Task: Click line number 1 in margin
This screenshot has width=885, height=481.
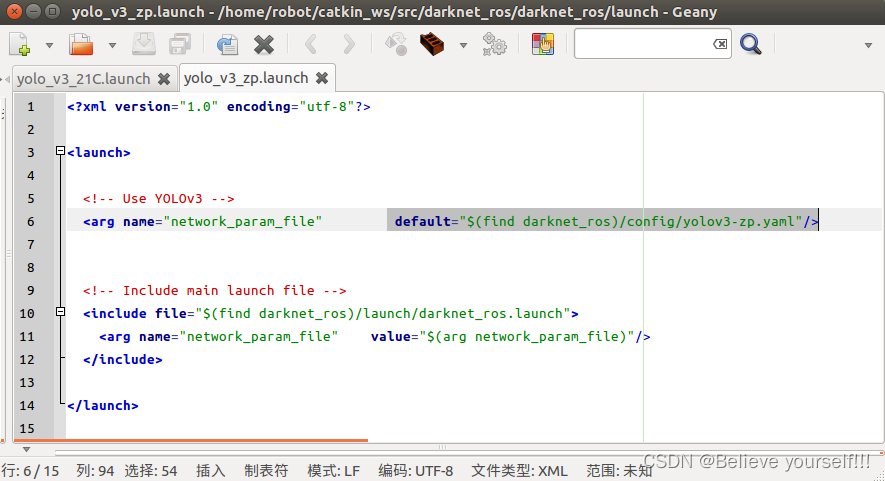Action: pos(30,107)
